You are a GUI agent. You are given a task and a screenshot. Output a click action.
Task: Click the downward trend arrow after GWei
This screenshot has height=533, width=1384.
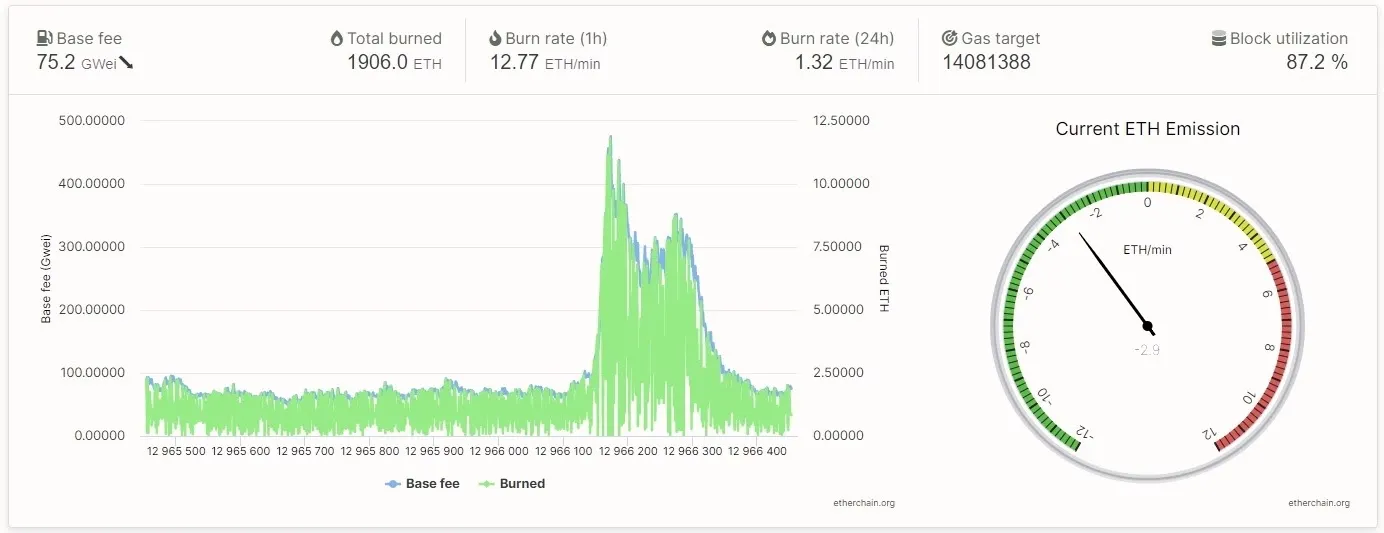point(126,63)
